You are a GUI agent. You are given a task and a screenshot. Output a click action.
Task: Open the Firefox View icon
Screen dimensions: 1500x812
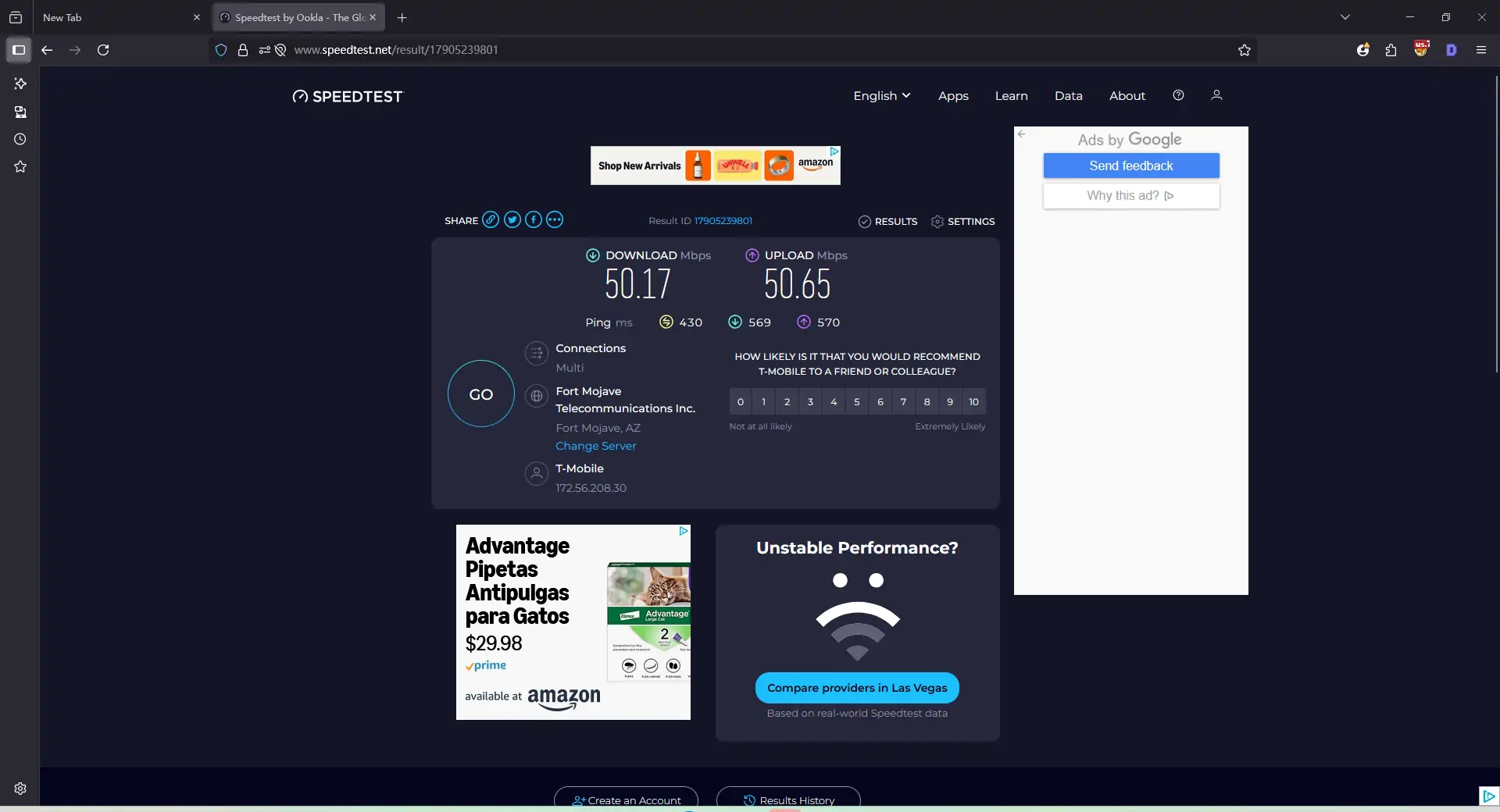click(x=16, y=17)
